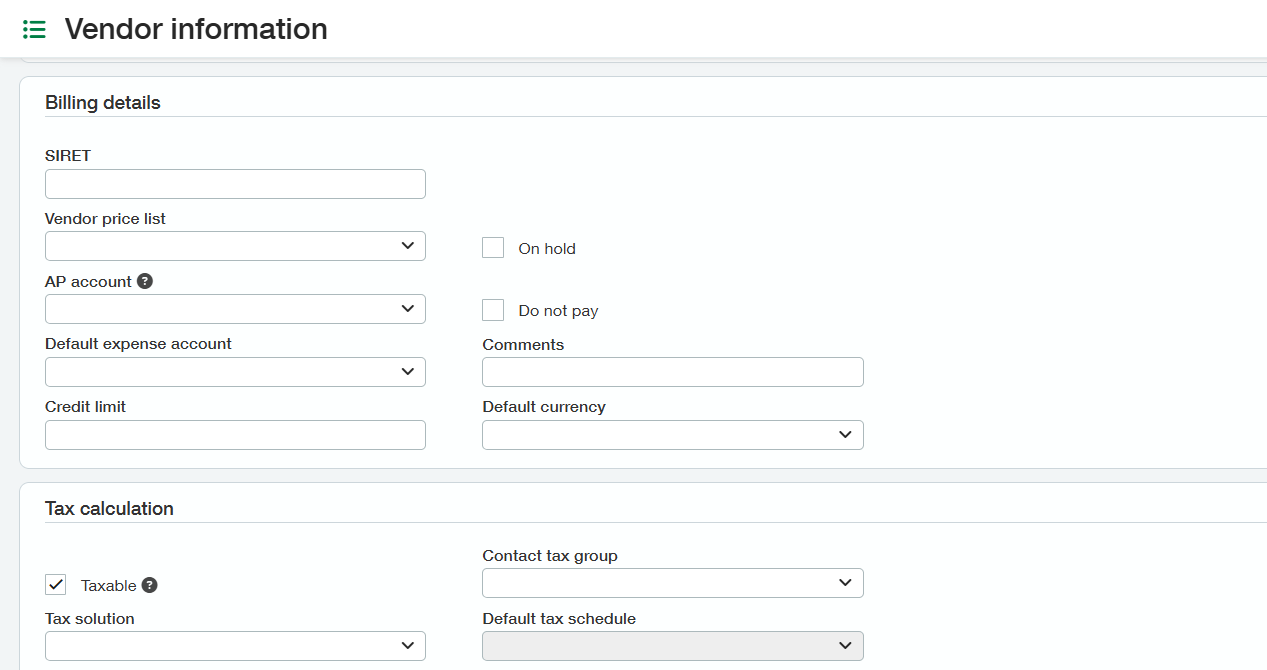The width and height of the screenshot is (1267, 670).
Task: Click the AP account help icon
Action: click(x=145, y=282)
